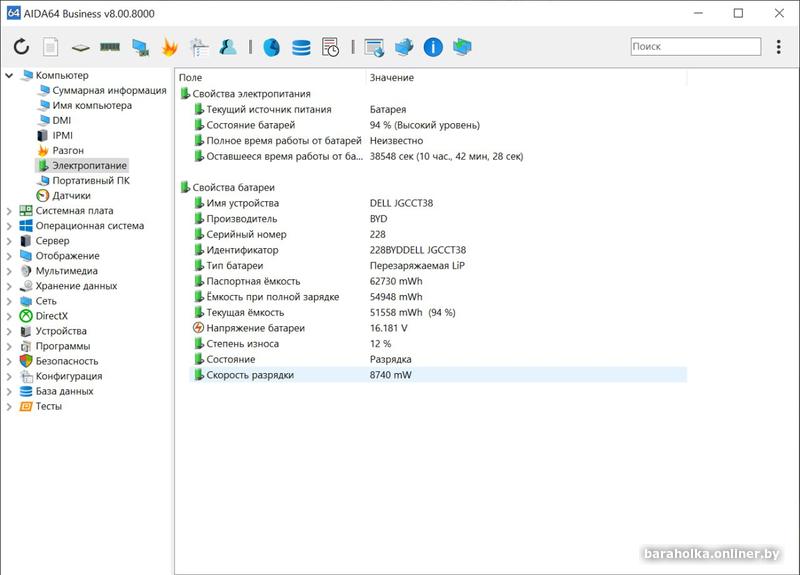Click the Monitor diagnostics toolbar icon

tap(140, 47)
